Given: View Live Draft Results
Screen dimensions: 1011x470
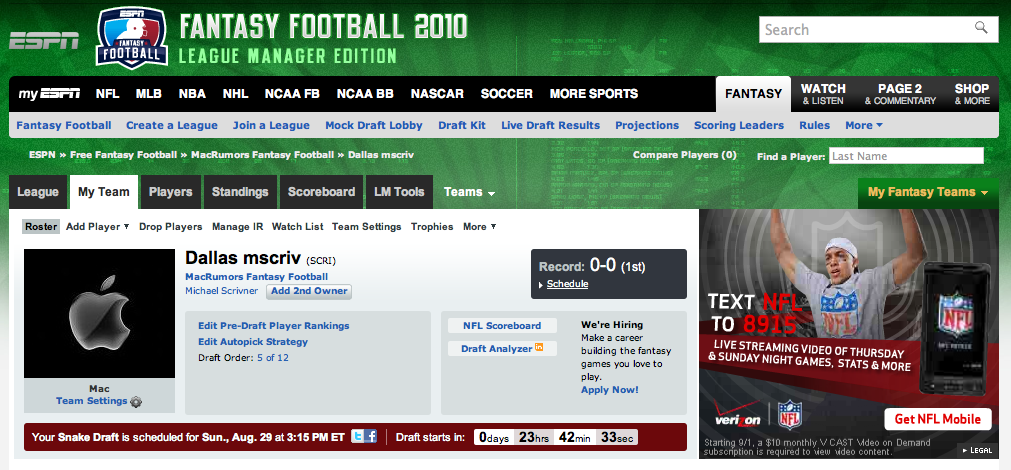Looking at the screenshot, I should pos(551,125).
